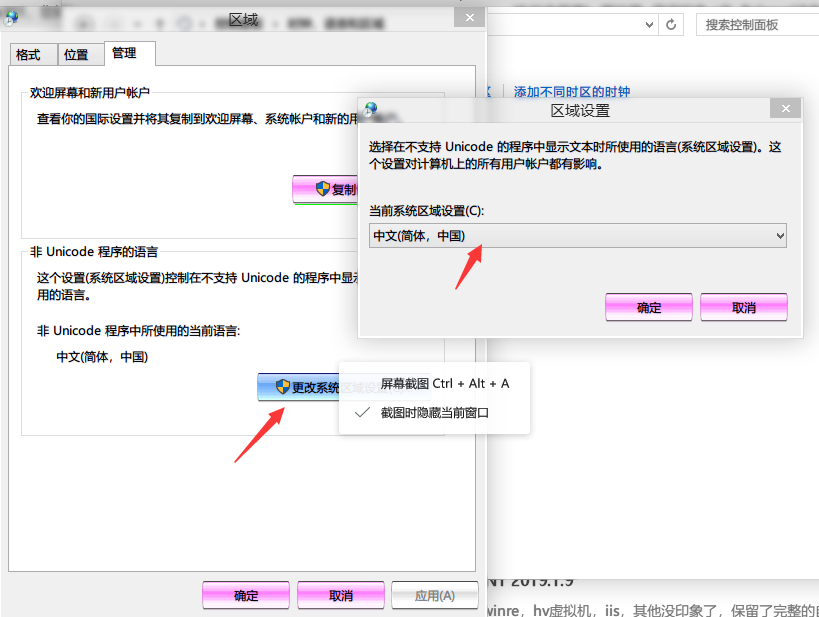The height and width of the screenshot is (617, 819).
Task: Click the refresh icon beside the address bar
Action: (671, 24)
